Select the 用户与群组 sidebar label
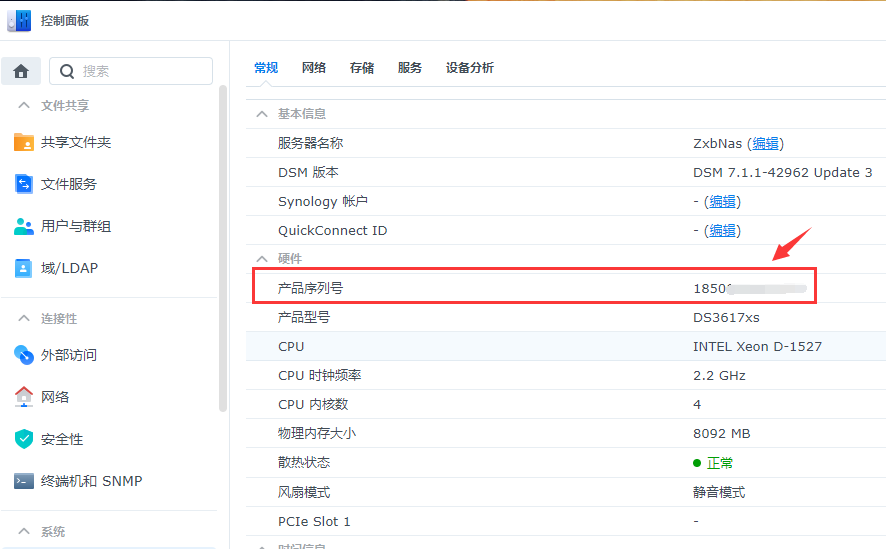This screenshot has height=549, width=886. [76, 226]
